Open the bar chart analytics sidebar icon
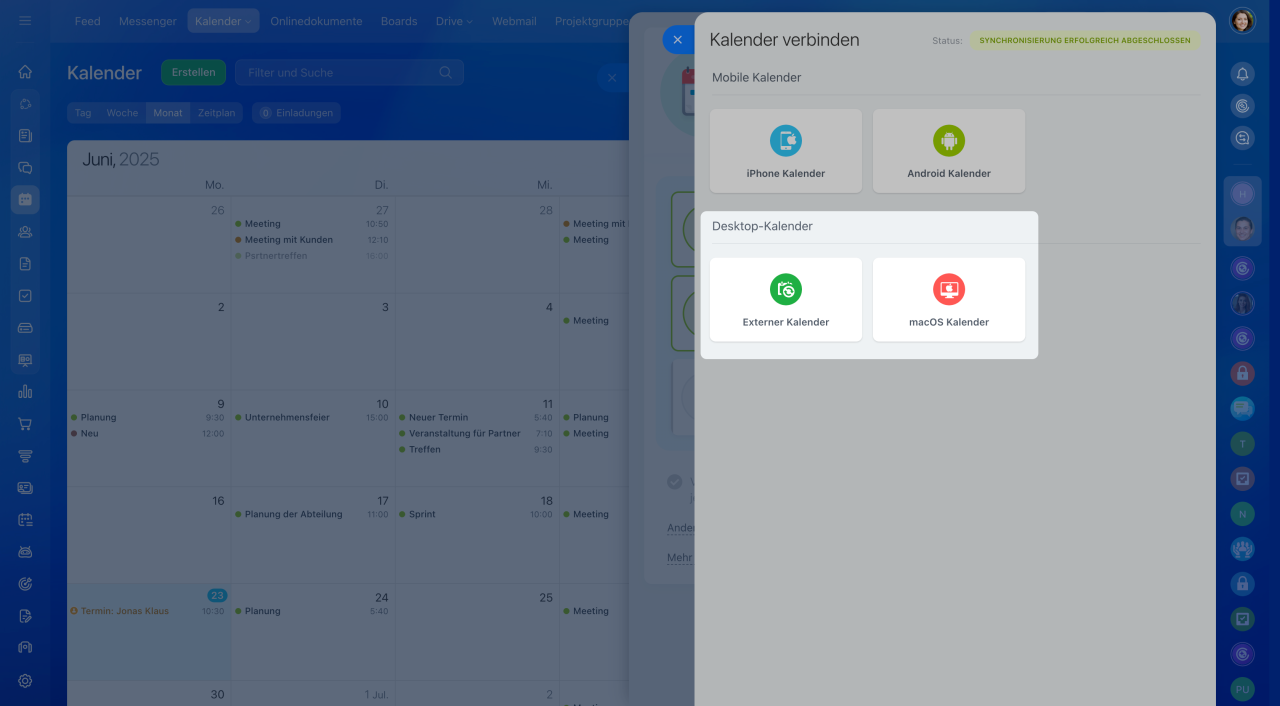The width and height of the screenshot is (1280, 706). (25, 392)
